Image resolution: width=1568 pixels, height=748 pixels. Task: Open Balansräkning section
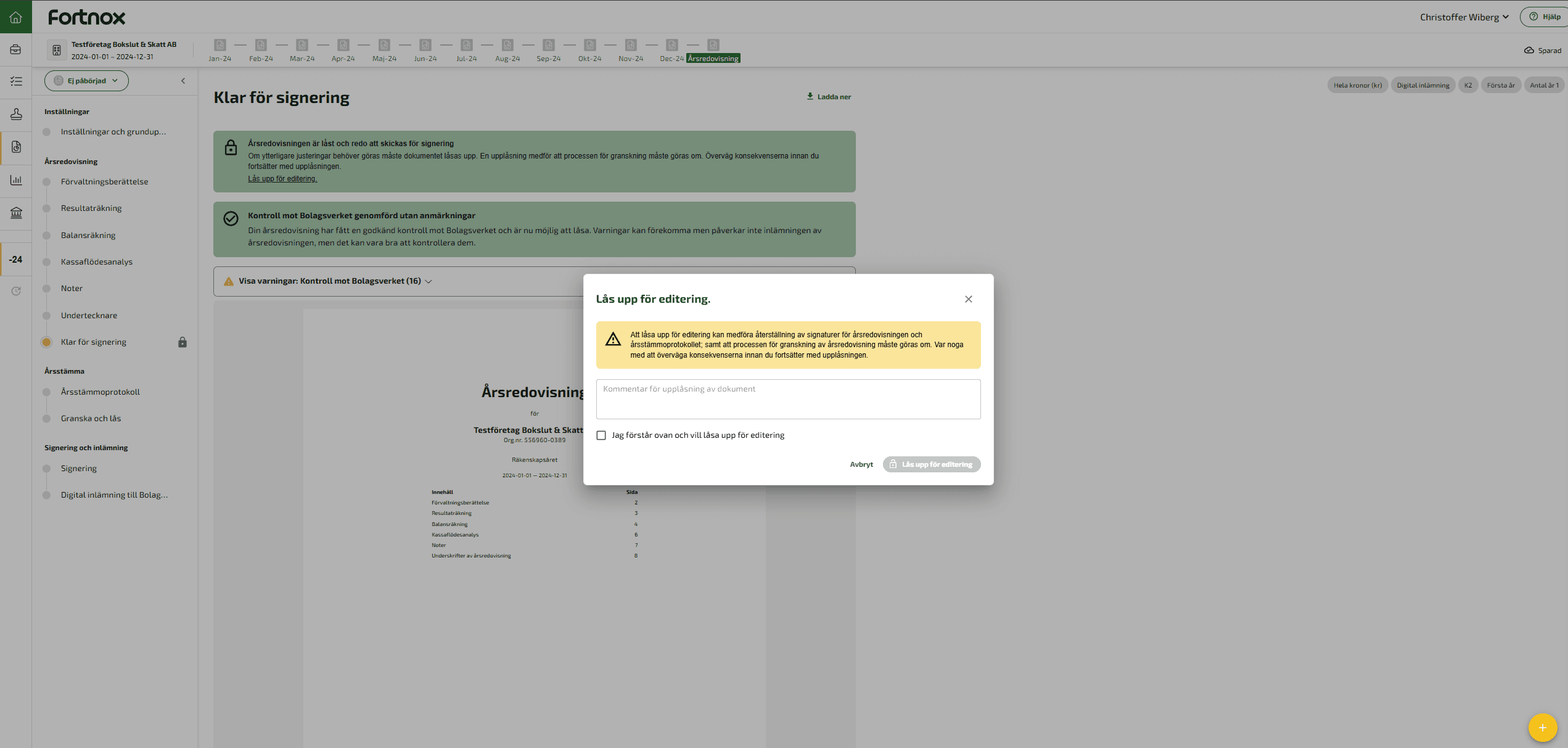click(88, 236)
